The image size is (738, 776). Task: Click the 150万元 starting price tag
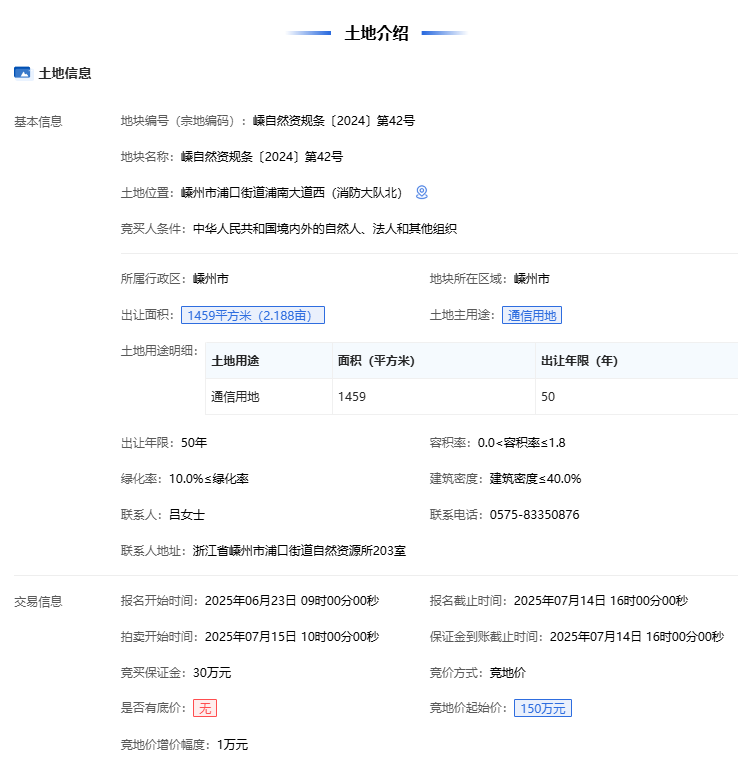543,708
